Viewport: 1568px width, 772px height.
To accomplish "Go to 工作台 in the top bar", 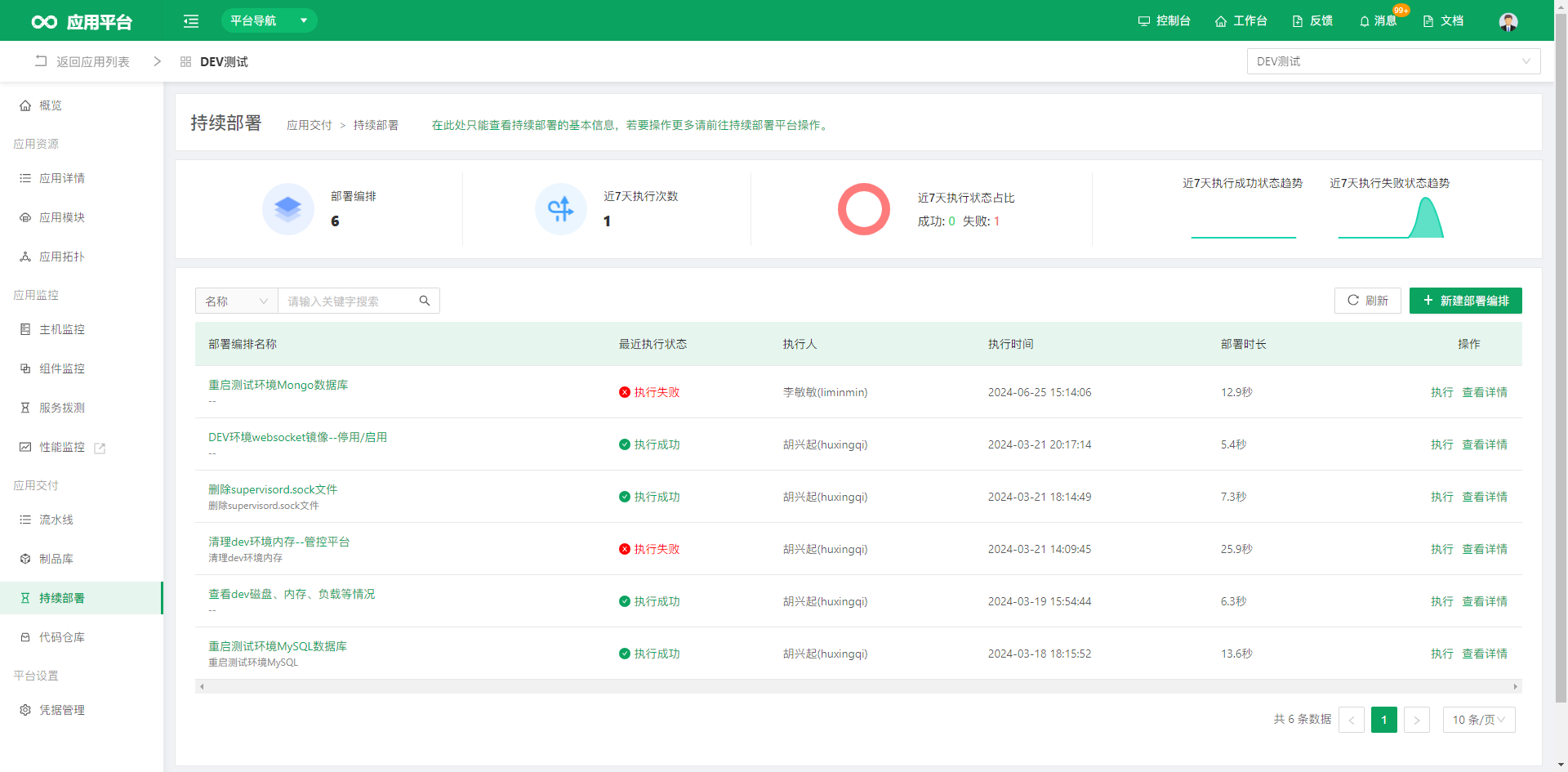I will point(1241,20).
